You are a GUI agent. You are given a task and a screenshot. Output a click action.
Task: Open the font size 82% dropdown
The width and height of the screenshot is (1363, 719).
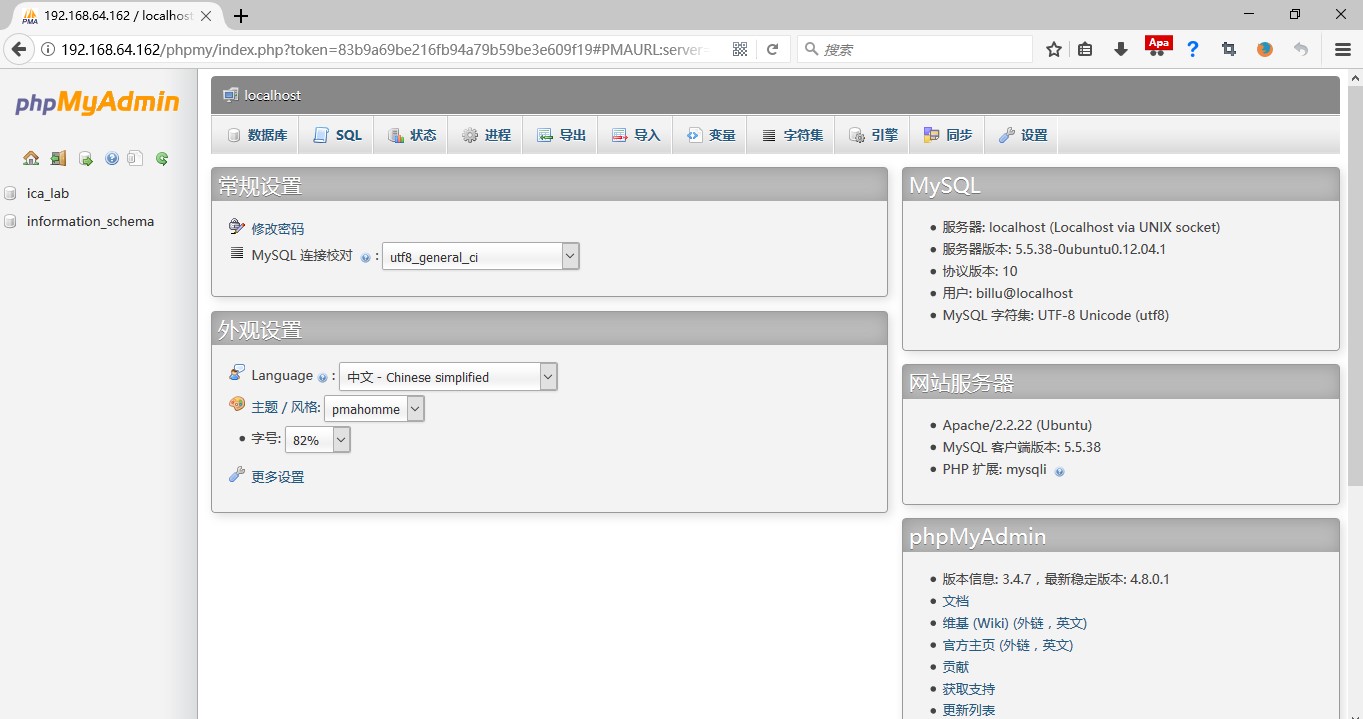pos(318,440)
